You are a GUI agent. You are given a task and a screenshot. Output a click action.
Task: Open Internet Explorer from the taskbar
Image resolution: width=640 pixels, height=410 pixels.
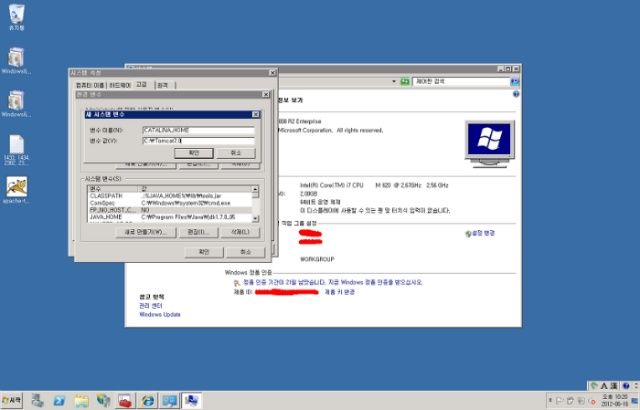[147, 401]
